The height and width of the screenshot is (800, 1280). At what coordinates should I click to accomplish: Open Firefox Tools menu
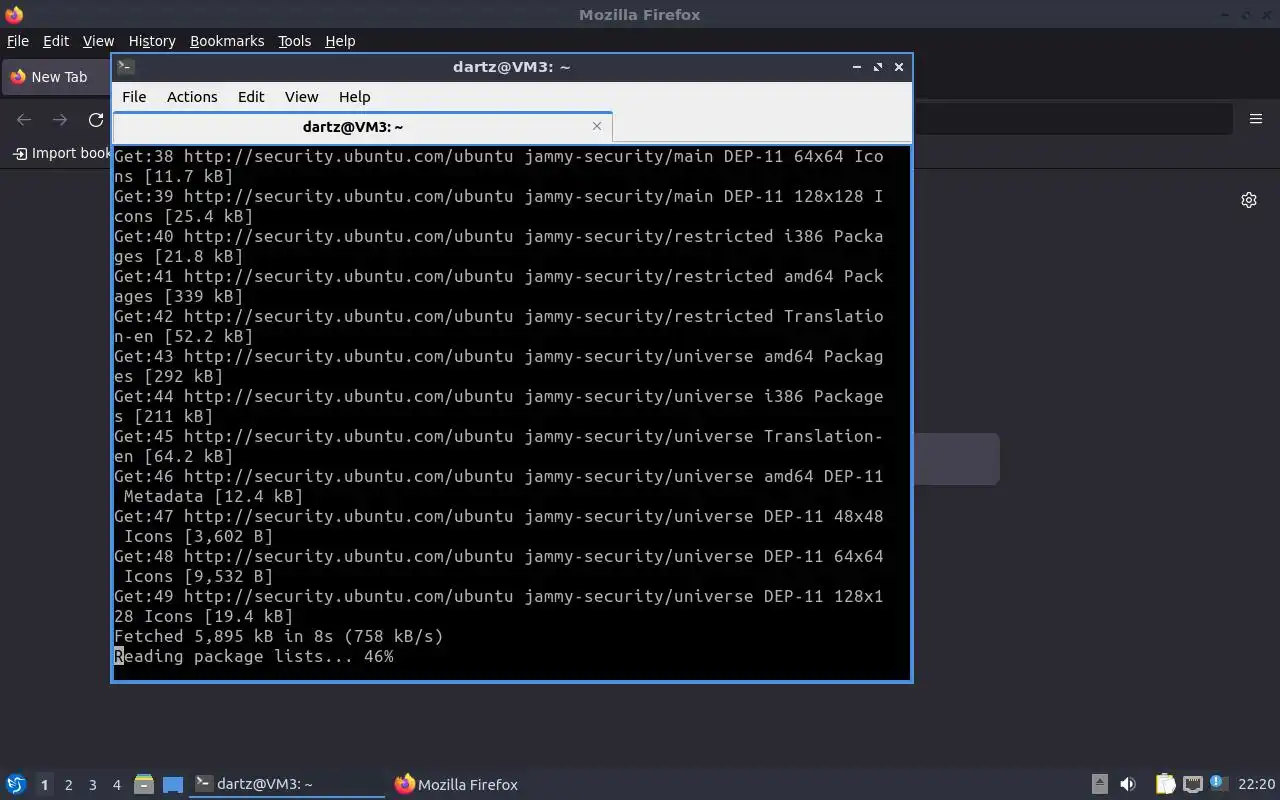point(294,41)
